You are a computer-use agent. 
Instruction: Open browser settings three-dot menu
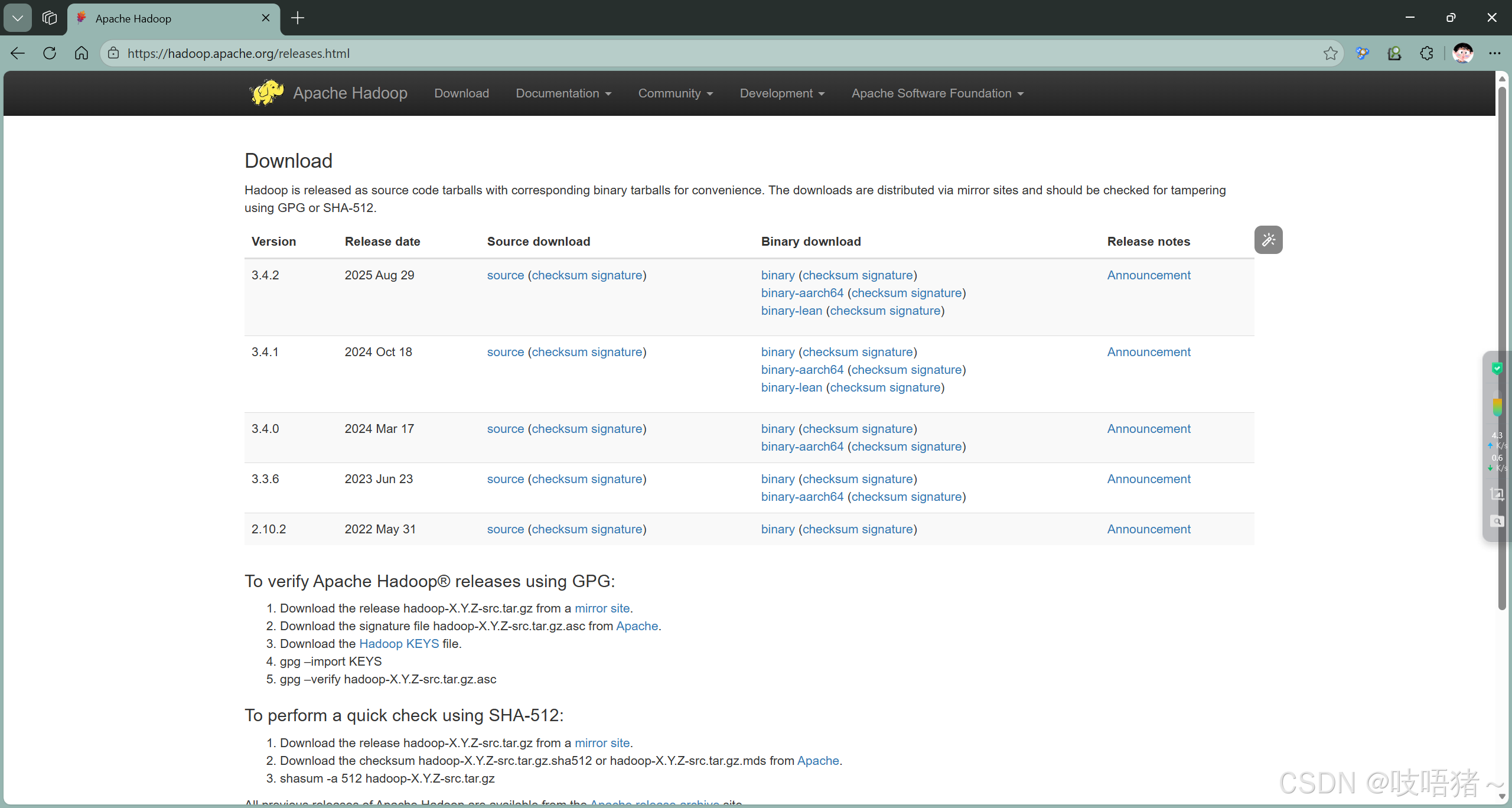(1495, 53)
